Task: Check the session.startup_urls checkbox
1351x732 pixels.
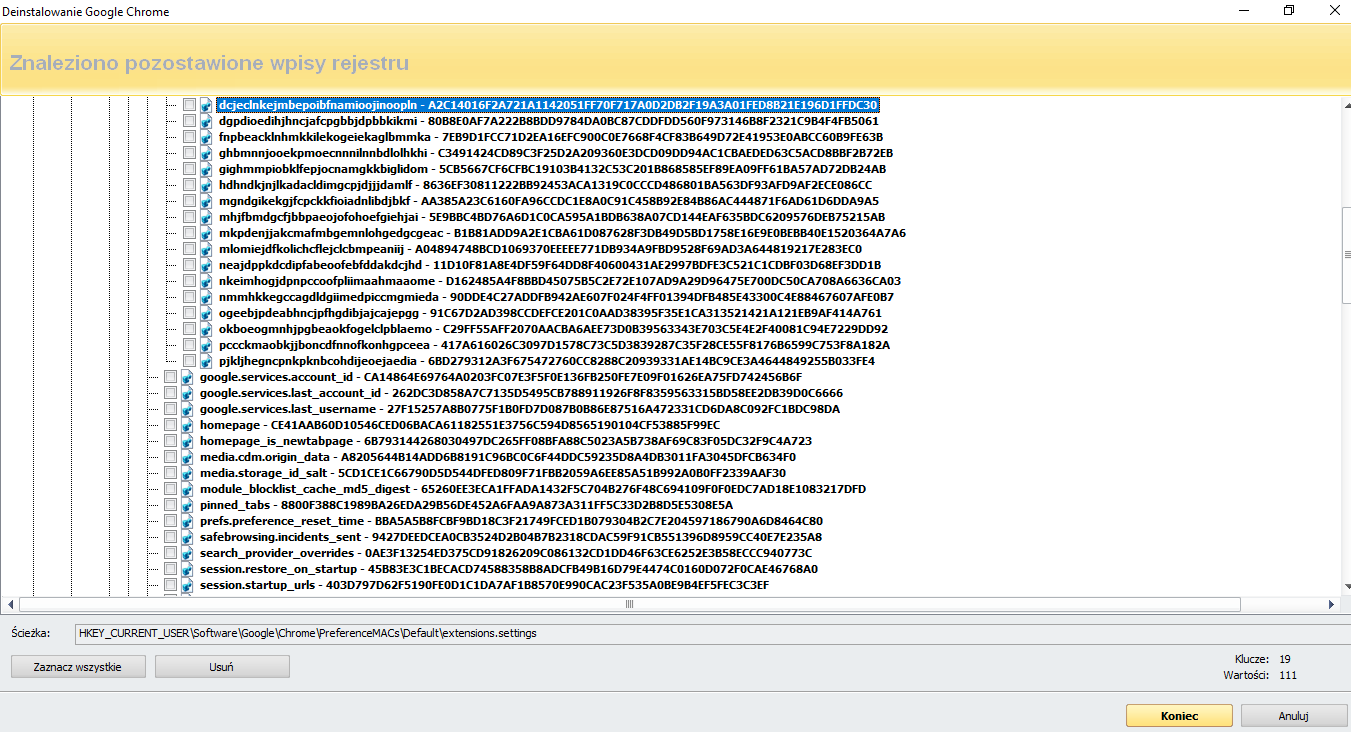Action: pyautogui.click(x=170, y=585)
